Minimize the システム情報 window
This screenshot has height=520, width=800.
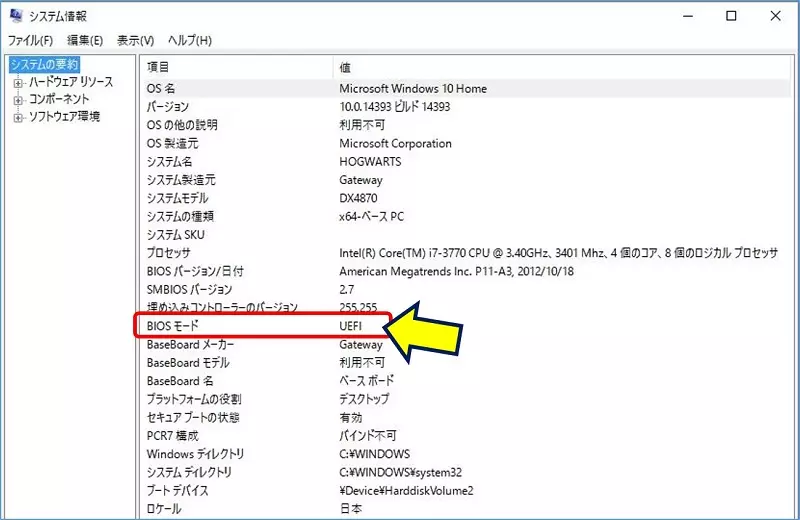pos(688,16)
